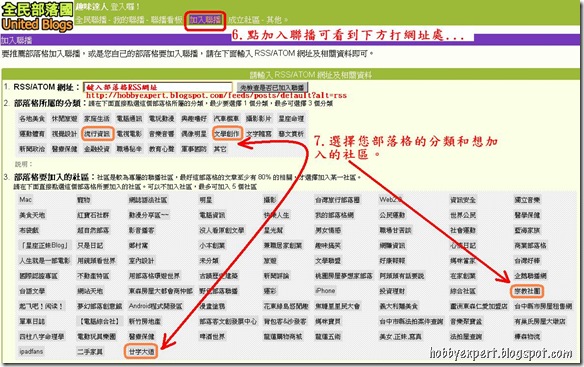The height and width of the screenshot is (367, 584).
Task: Go to 聯播看板 in the top navigation
Action: pos(166,20)
